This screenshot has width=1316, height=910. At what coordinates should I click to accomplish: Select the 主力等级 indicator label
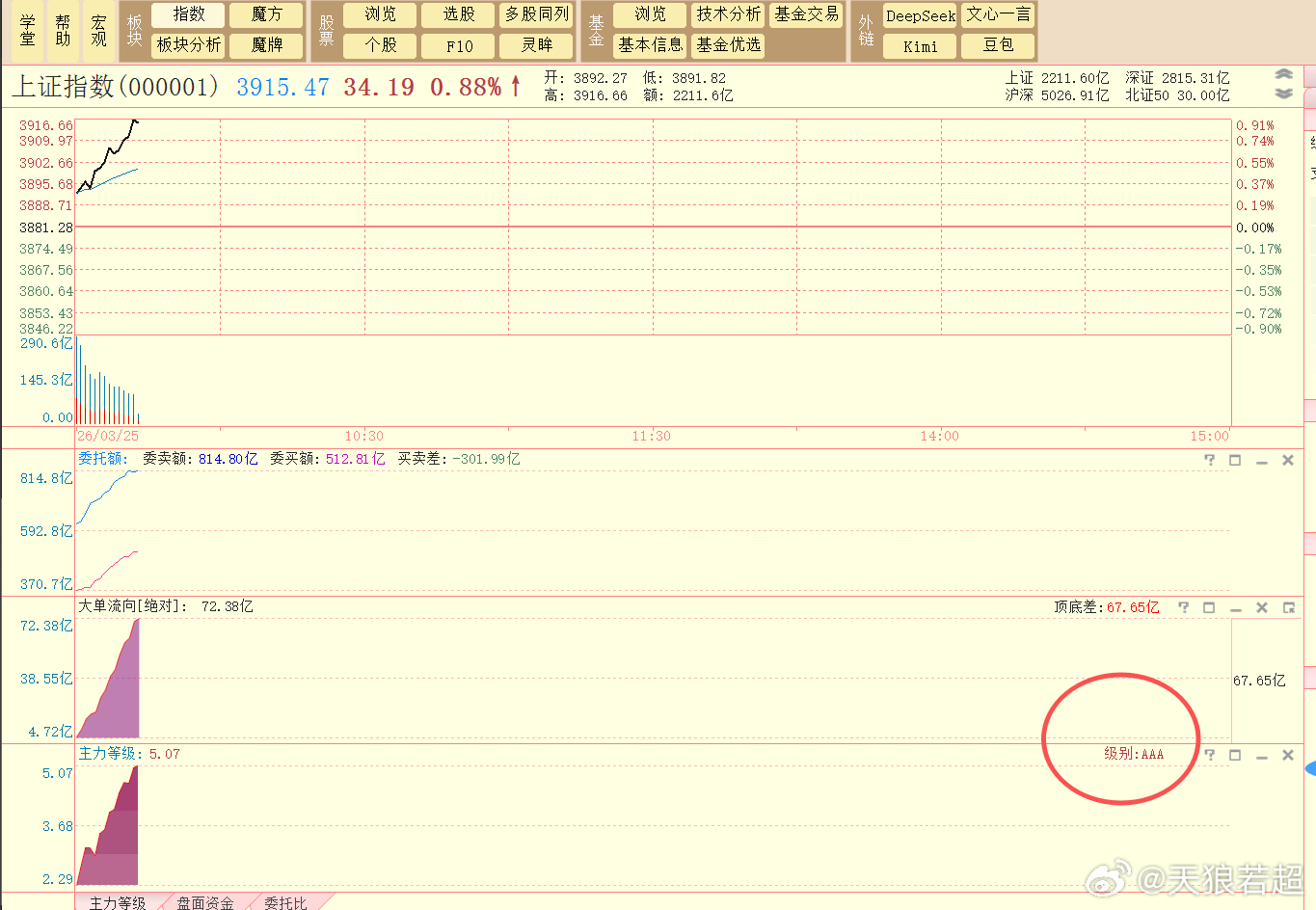(111, 754)
